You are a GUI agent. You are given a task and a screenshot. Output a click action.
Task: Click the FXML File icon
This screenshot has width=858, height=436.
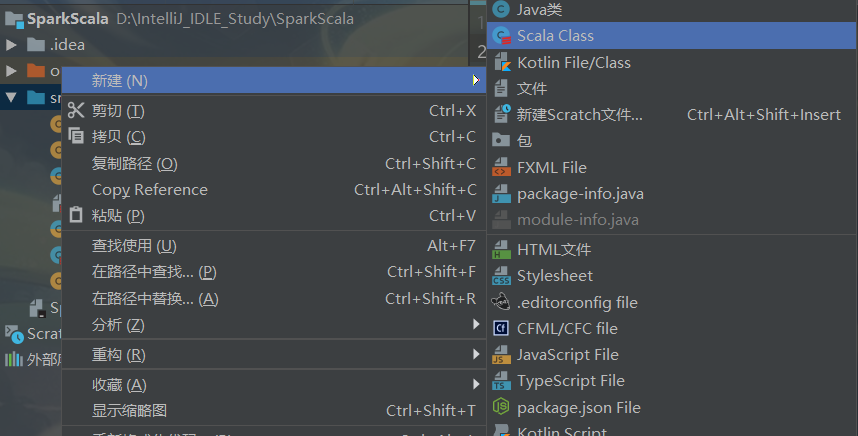coord(501,167)
